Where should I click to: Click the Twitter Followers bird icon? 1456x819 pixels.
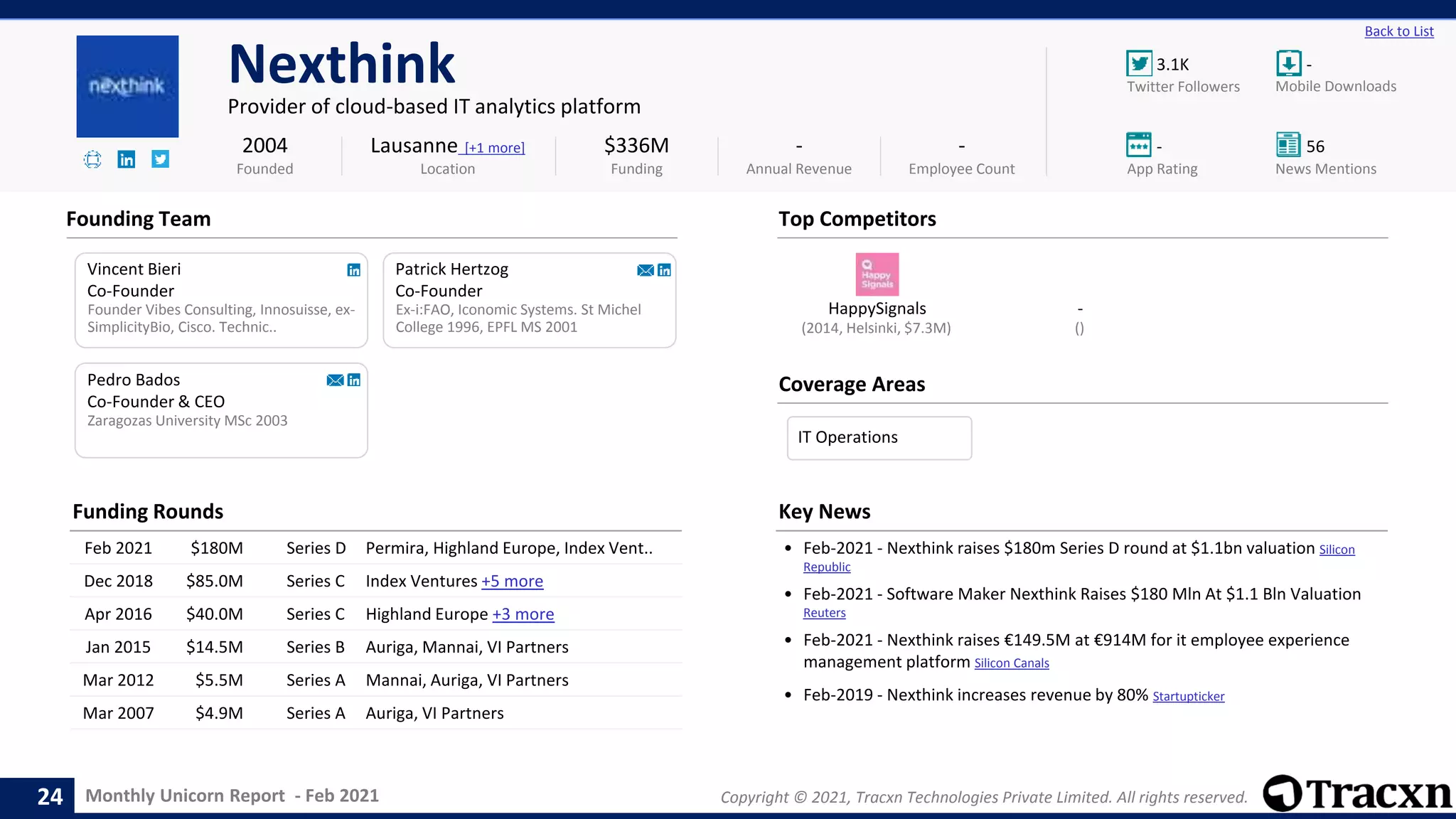(1139, 63)
